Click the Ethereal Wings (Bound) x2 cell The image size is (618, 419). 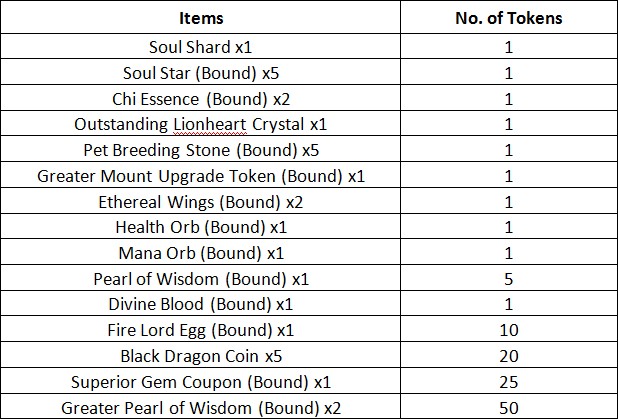pyautogui.click(x=201, y=202)
